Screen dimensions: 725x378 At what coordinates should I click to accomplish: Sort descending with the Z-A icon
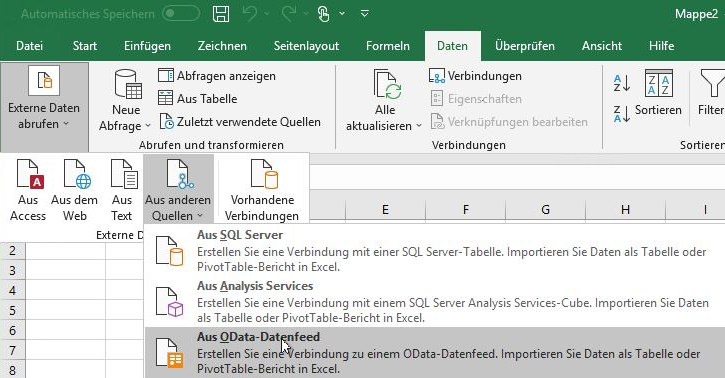(x=621, y=114)
